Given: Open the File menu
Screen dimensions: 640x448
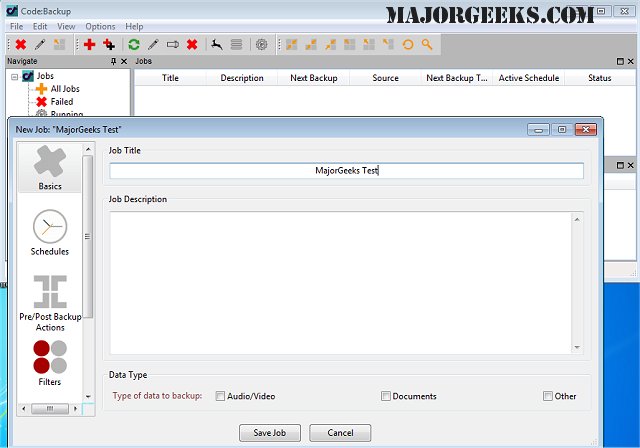Looking at the screenshot, I should coord(16,27).
